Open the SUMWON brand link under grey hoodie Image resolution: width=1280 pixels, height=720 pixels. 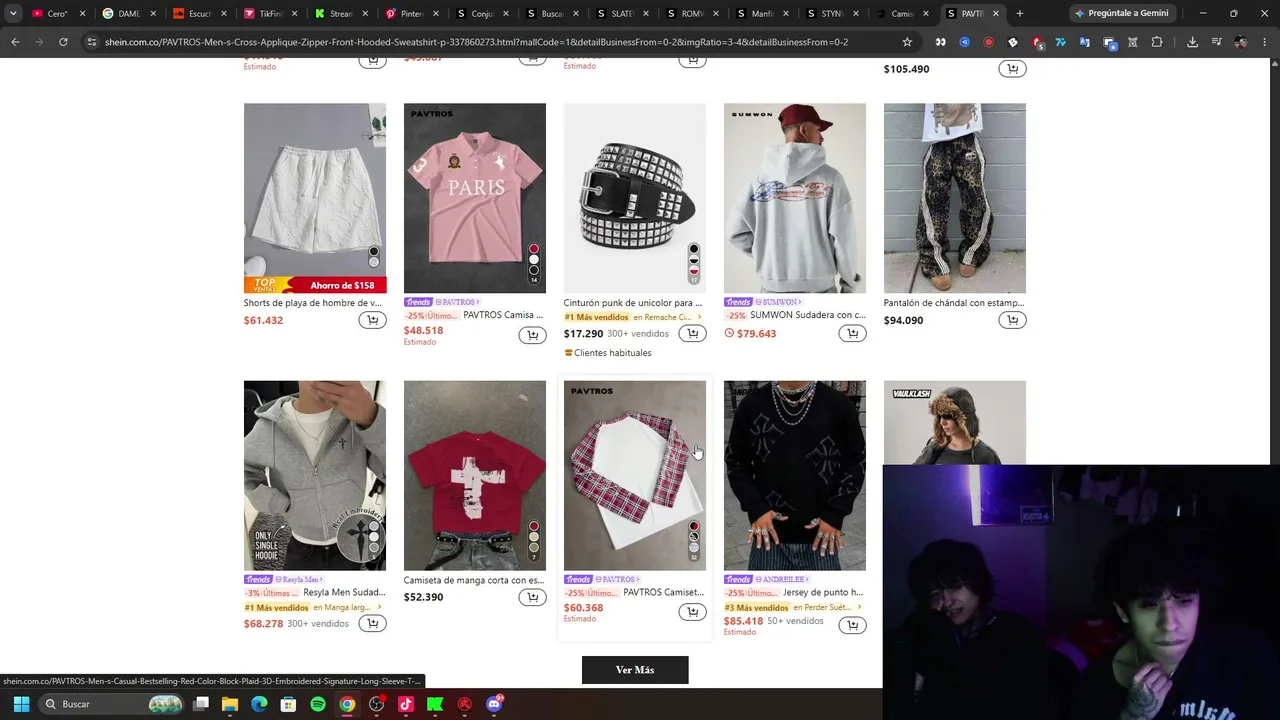[779, 302]
